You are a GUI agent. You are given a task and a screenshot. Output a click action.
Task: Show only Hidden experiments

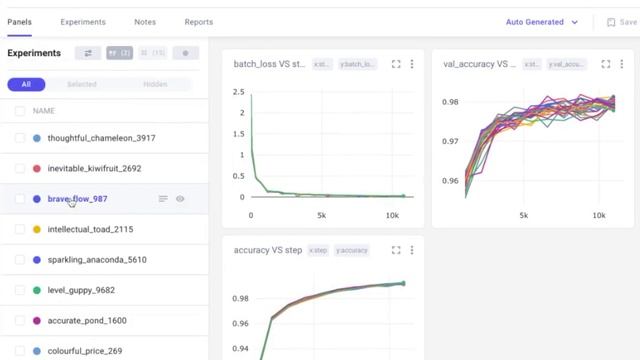(155, 84)
